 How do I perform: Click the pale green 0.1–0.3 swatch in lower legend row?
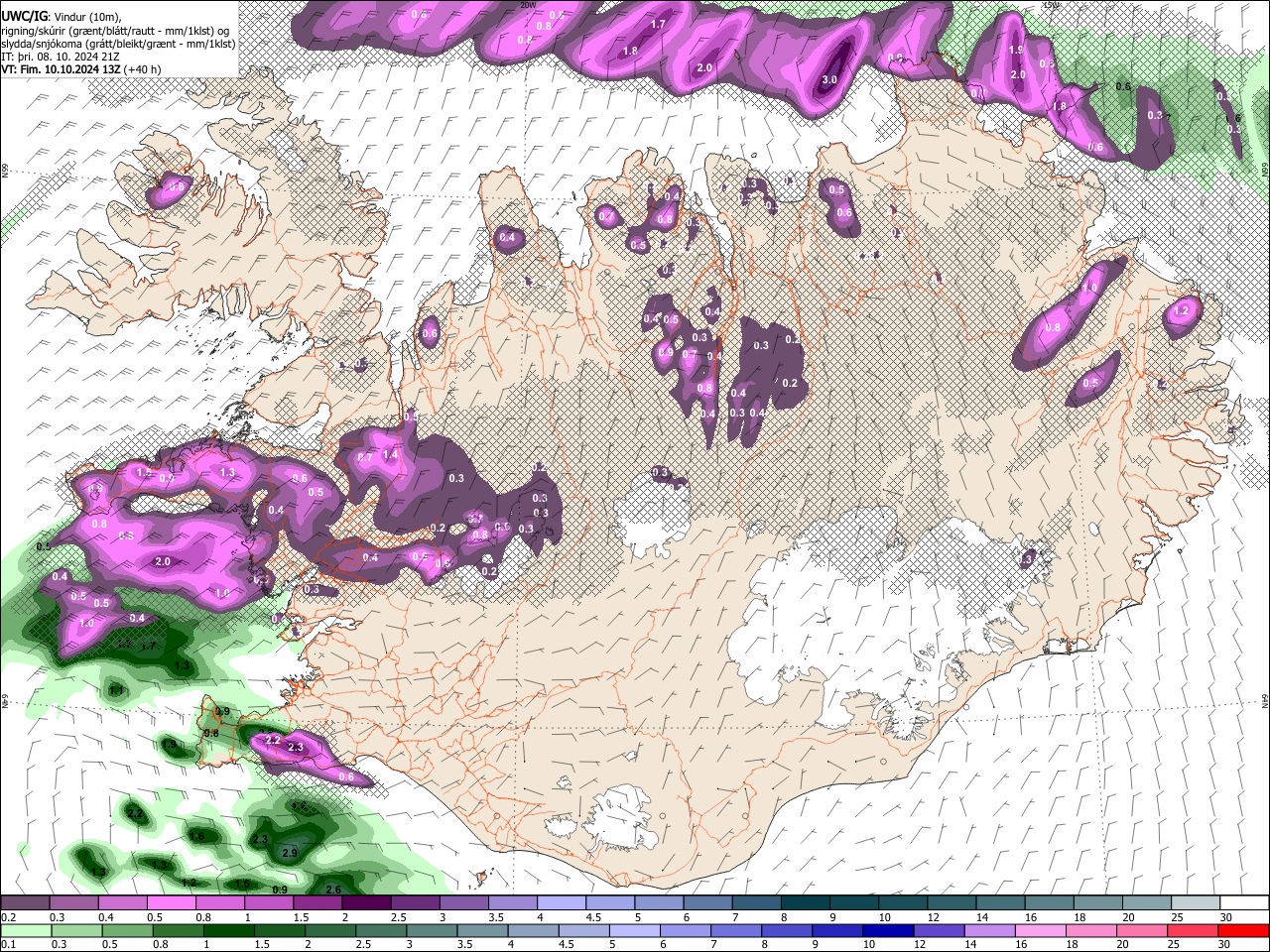pyautogui.click(x=25, y=930)
